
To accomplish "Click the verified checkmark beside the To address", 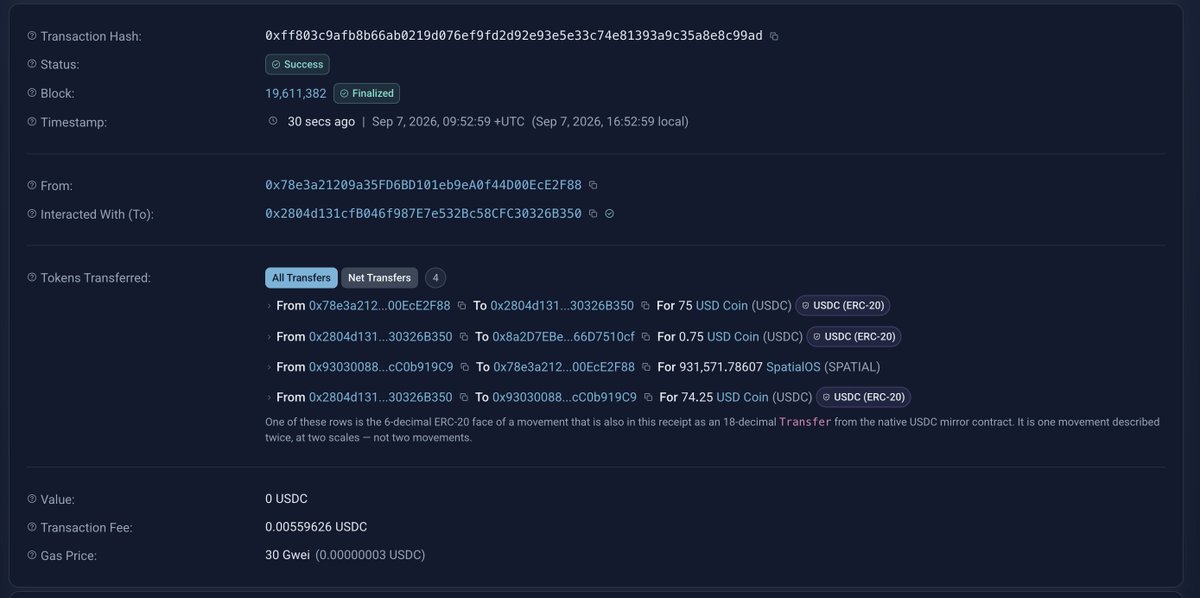I will tap(610, 213).
